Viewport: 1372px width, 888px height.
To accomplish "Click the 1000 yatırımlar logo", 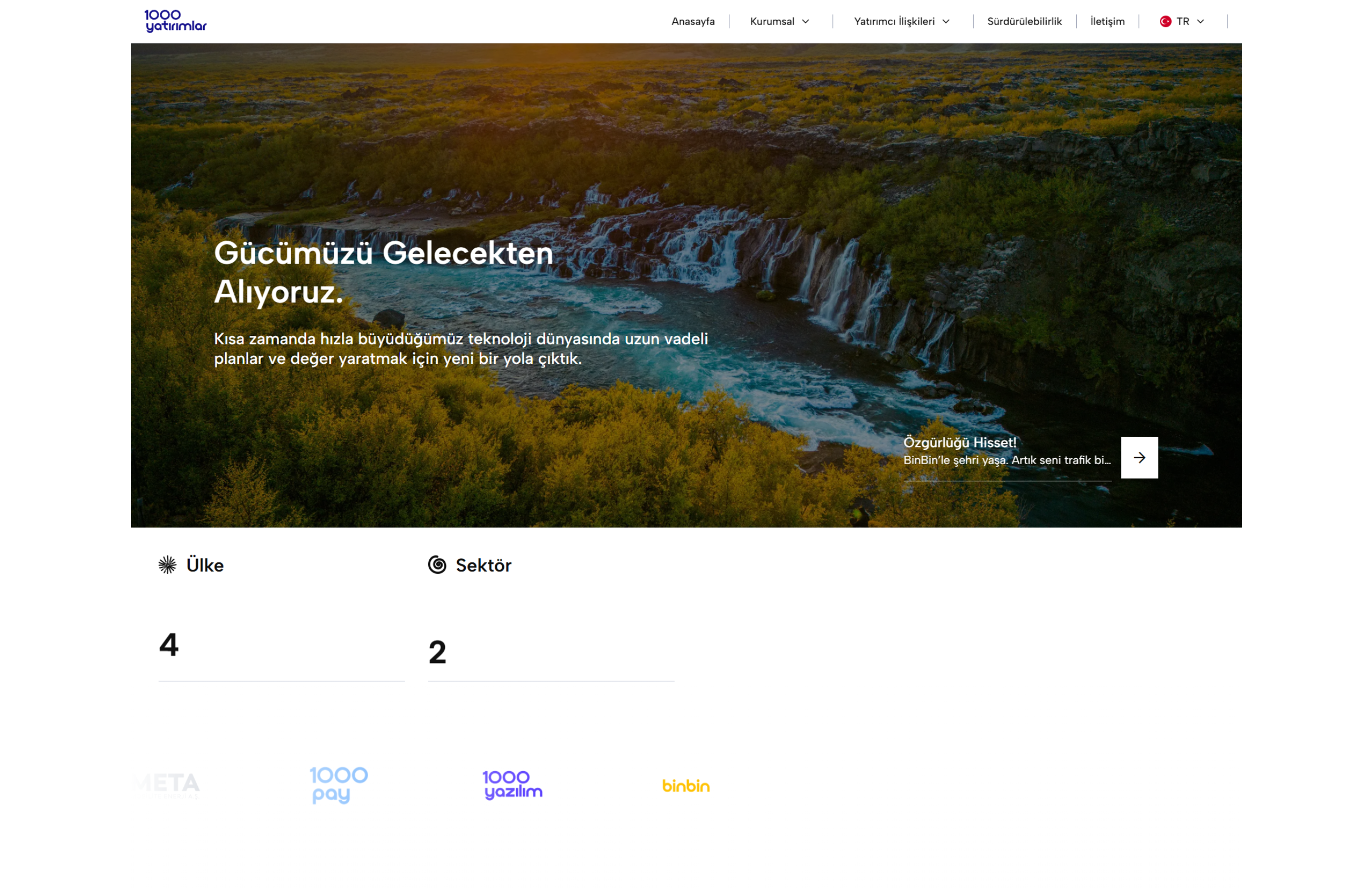I will click(175, 21).
